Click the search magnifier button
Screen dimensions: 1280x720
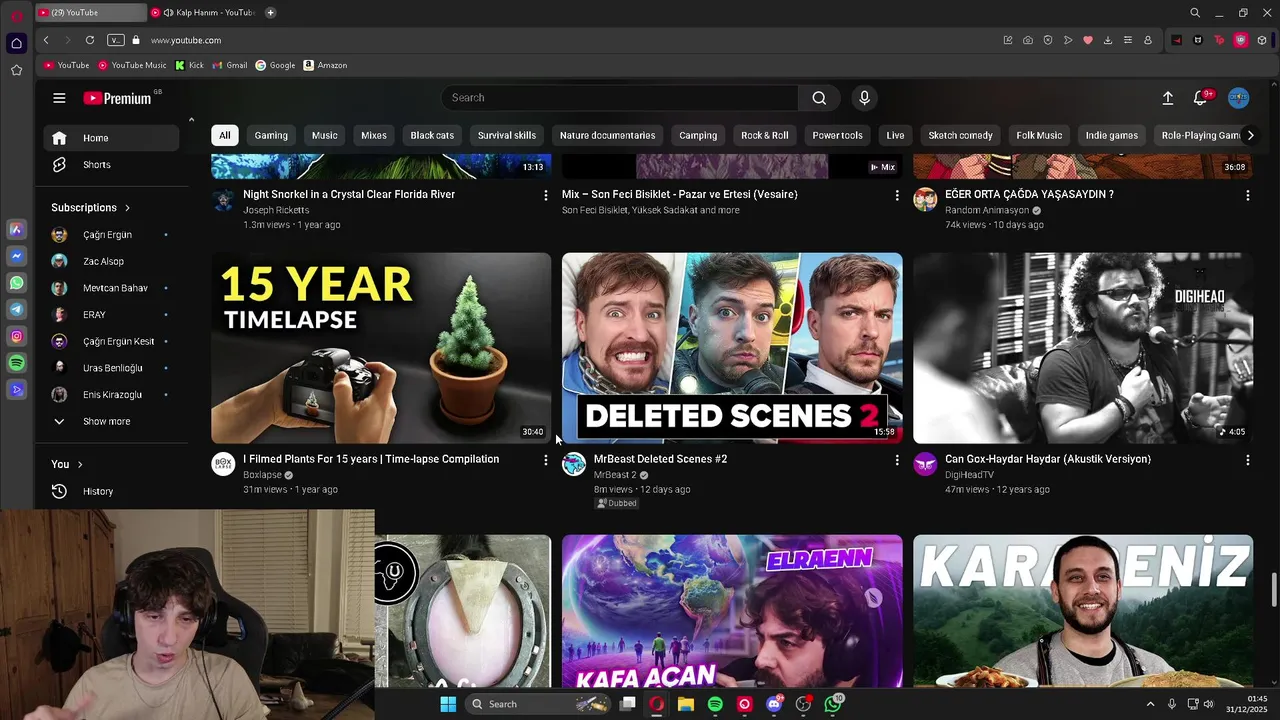click(819, 98)
